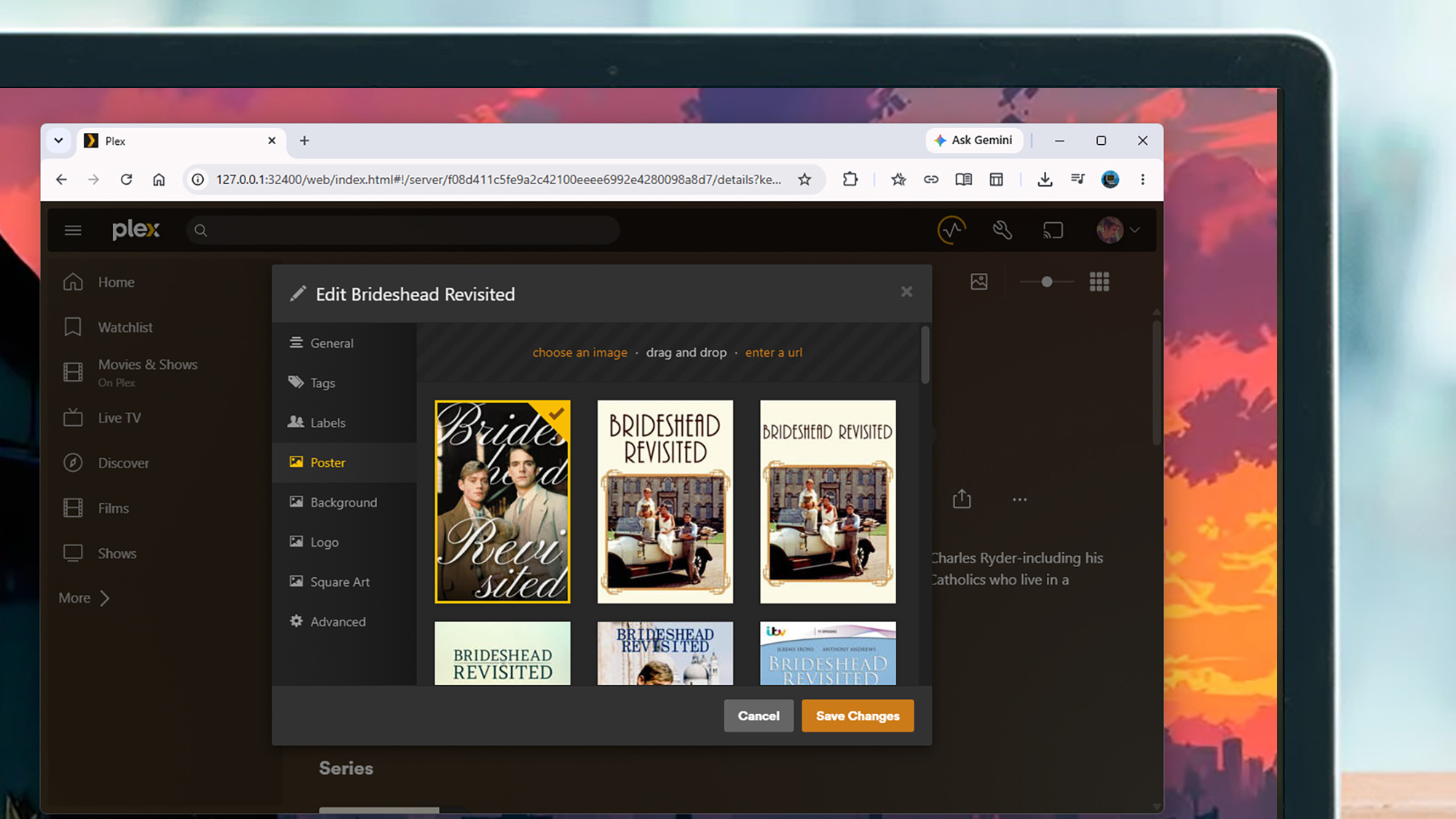Click the artwork display image icon
The image size is (1456, 819).
[979, 282]
